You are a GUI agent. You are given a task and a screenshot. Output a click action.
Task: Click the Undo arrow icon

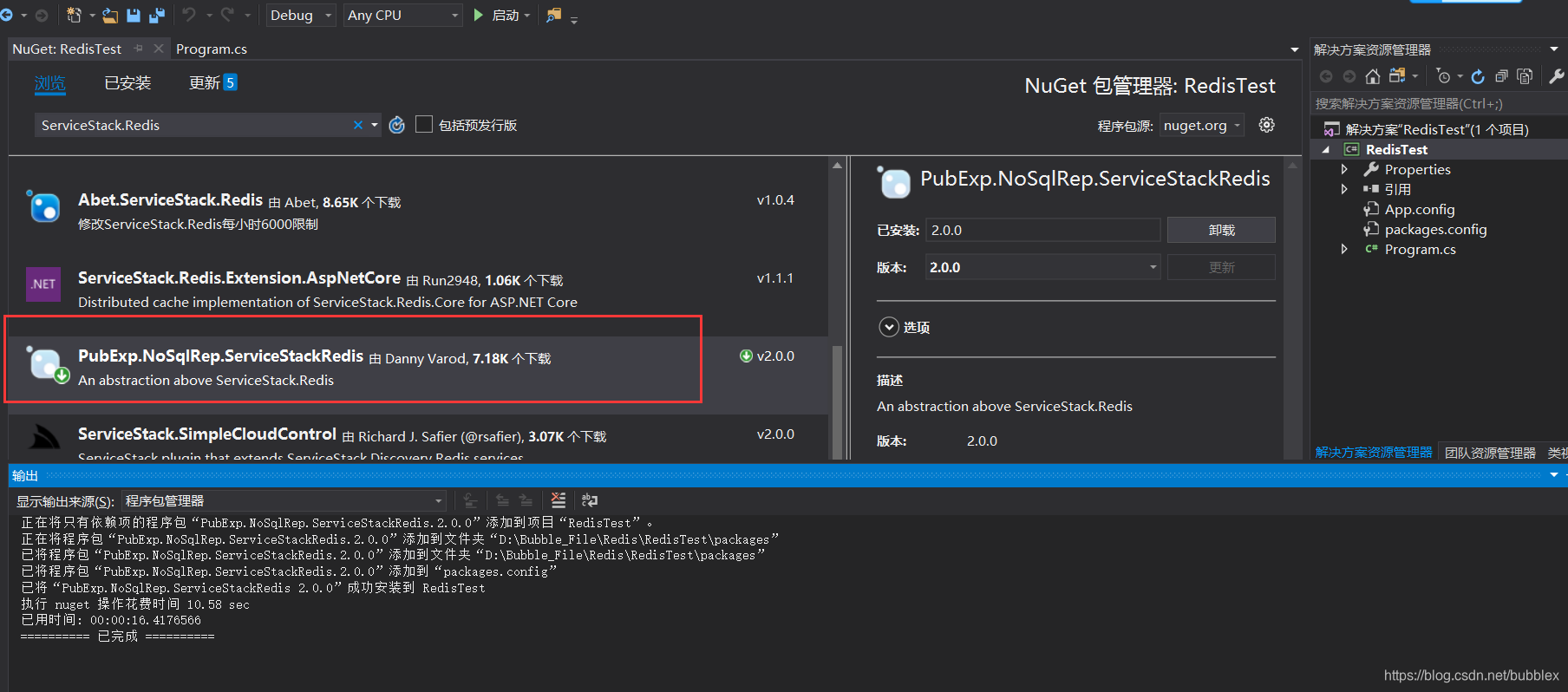189,14
